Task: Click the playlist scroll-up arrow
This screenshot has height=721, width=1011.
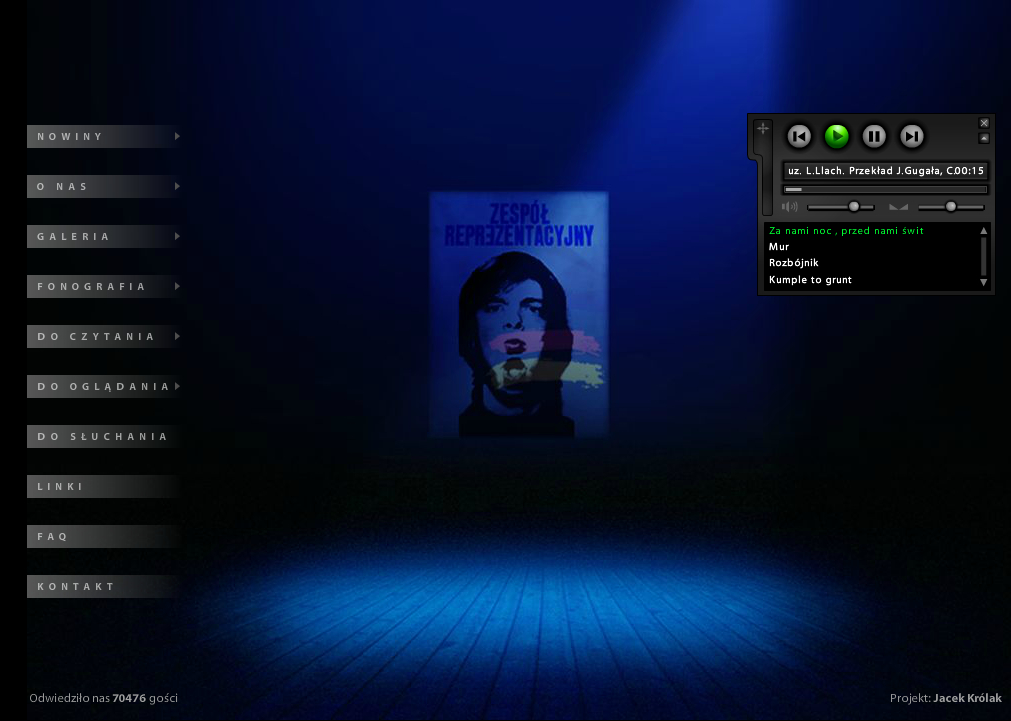Action: click(984, 231)
